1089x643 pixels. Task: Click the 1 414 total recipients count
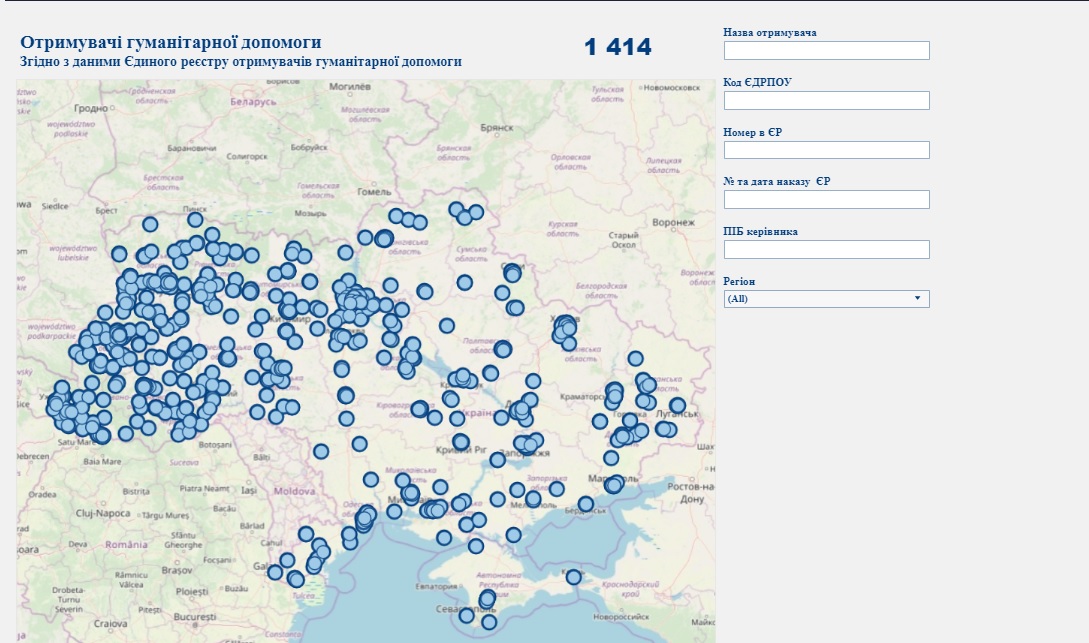[x=617, y=47]
